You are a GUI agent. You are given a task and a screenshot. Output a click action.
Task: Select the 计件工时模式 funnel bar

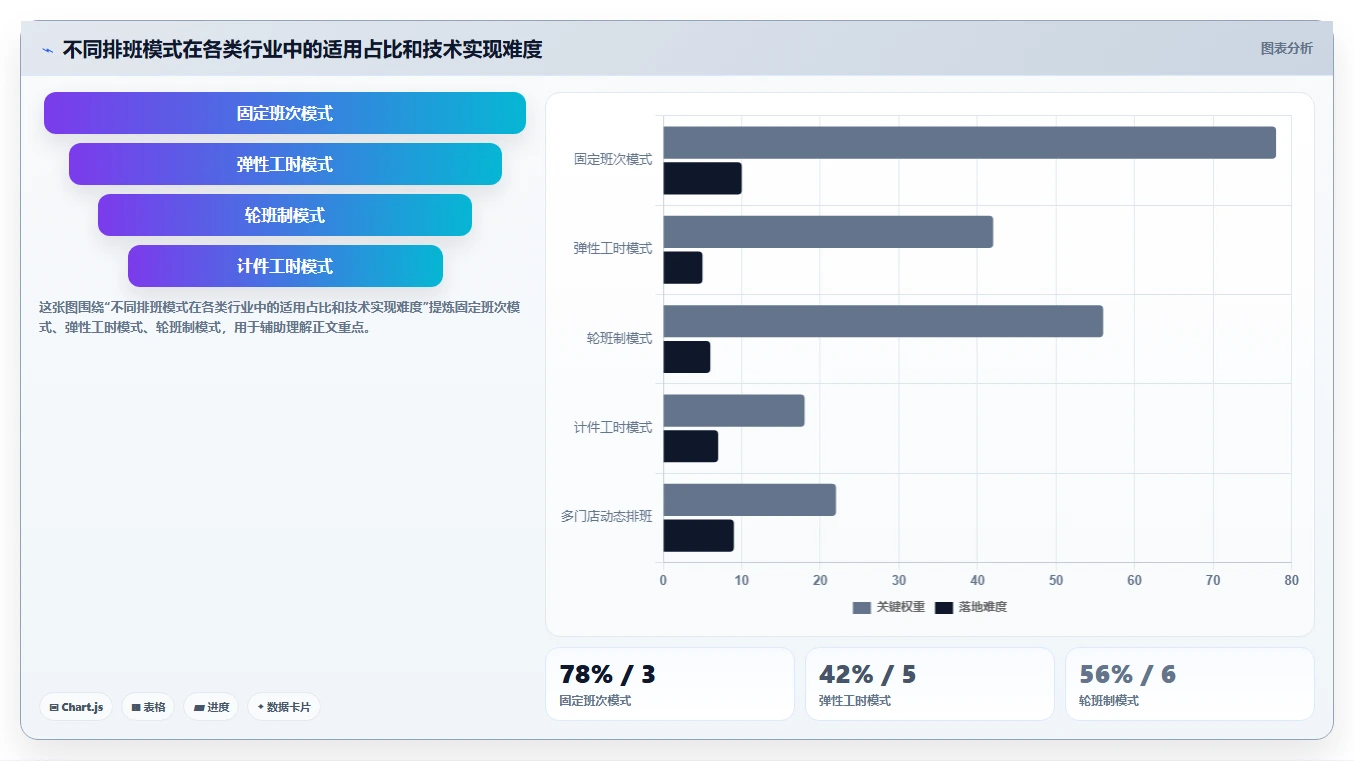tap(285, 266)
